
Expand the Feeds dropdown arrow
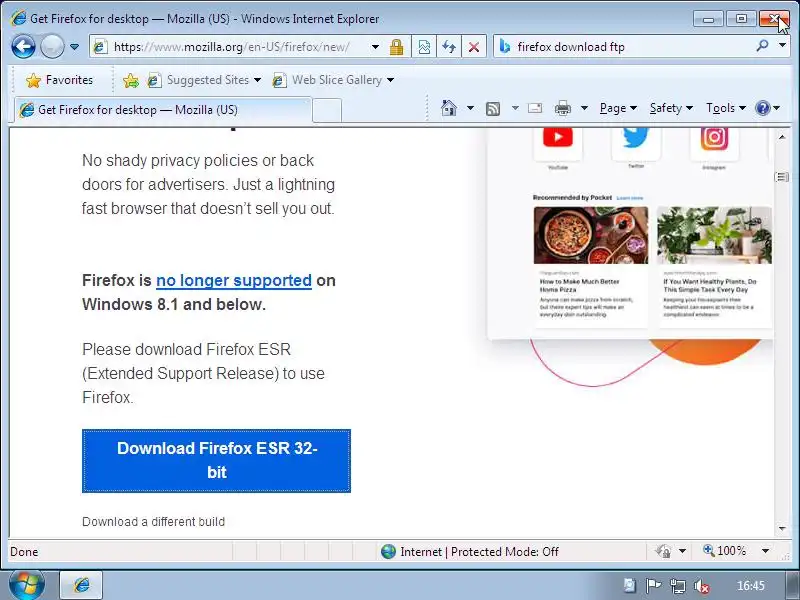(515, 108)
